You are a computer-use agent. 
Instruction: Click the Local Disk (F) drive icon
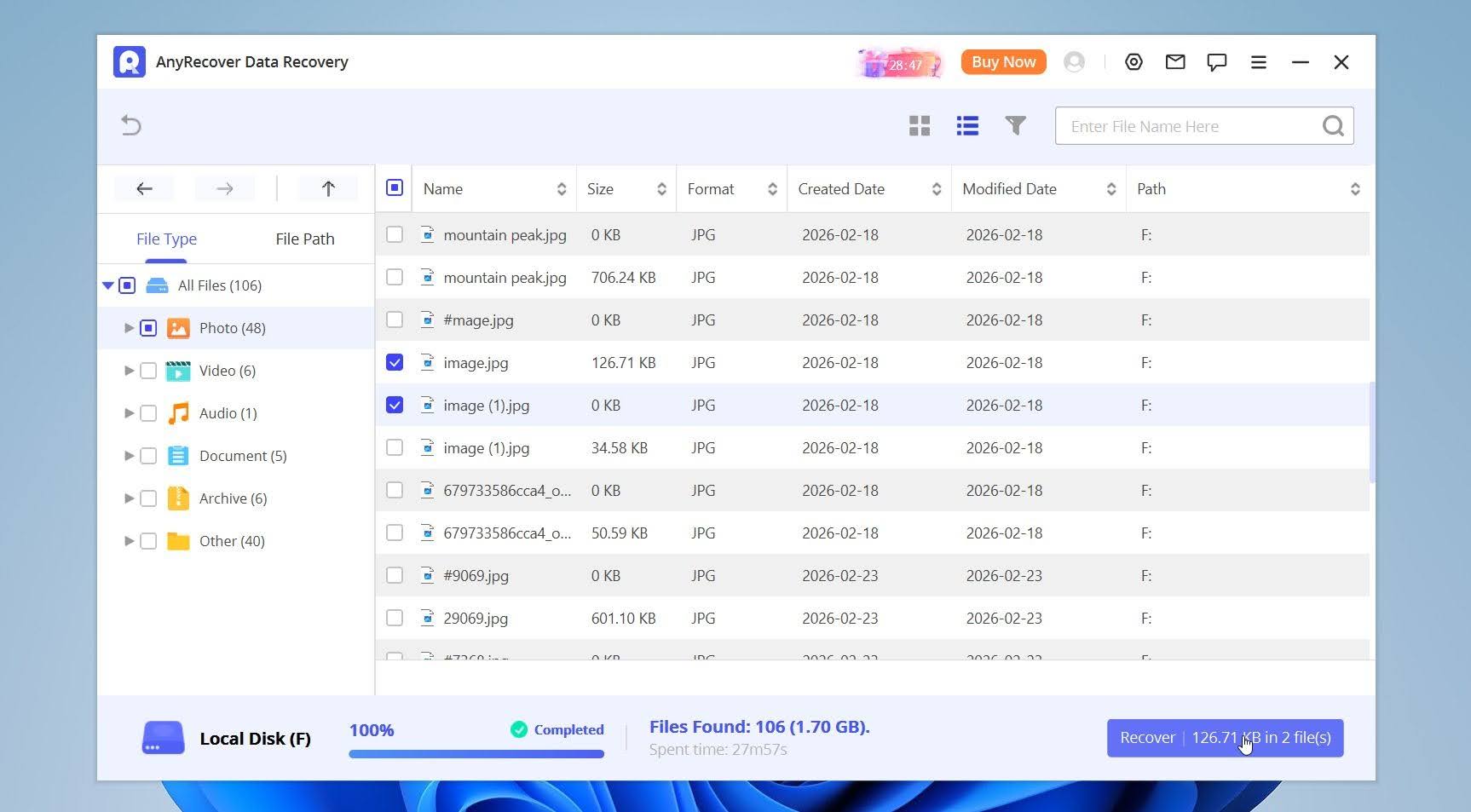(x=163, y=738)
